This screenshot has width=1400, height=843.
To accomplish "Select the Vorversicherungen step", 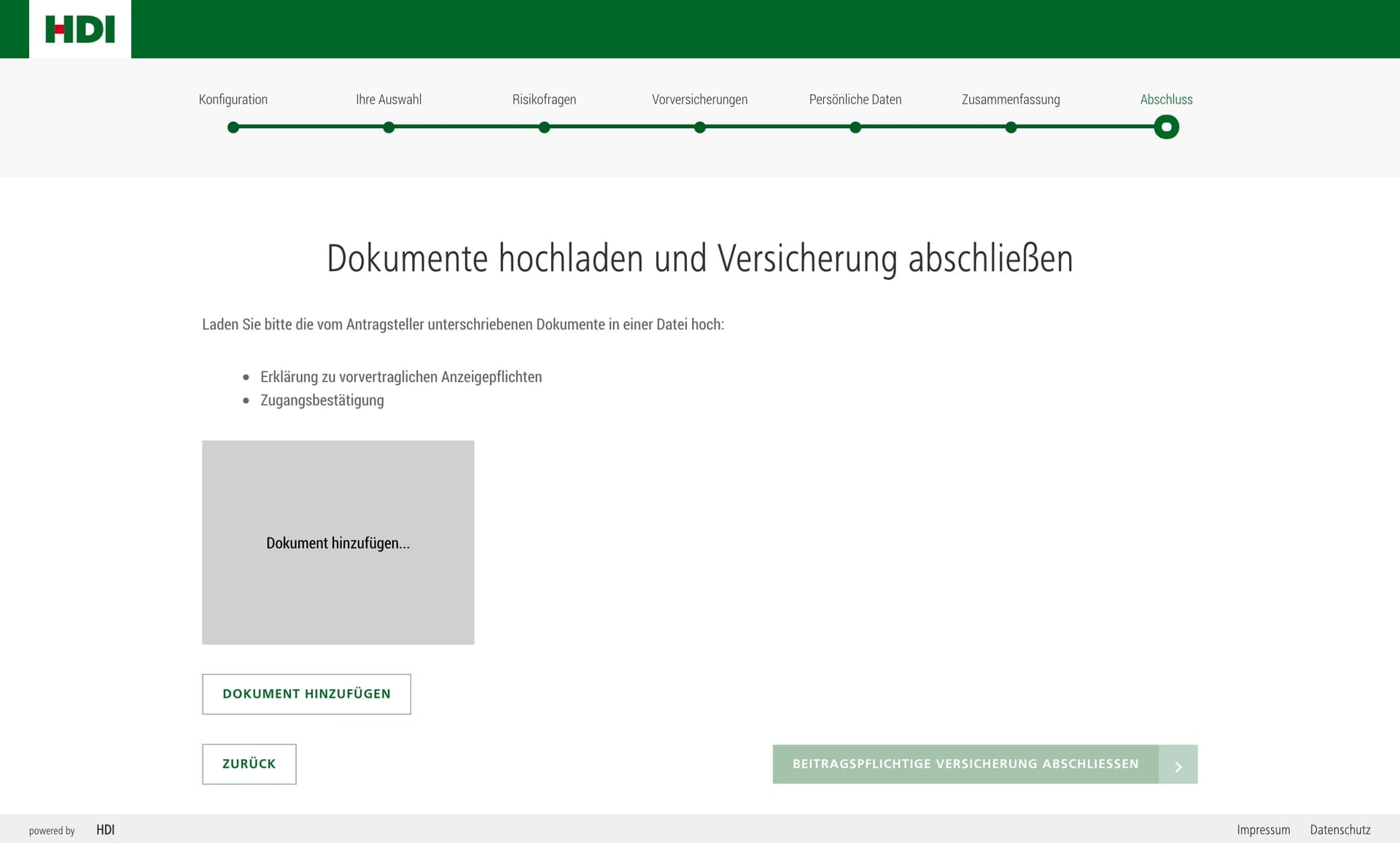I will (700, 99).
